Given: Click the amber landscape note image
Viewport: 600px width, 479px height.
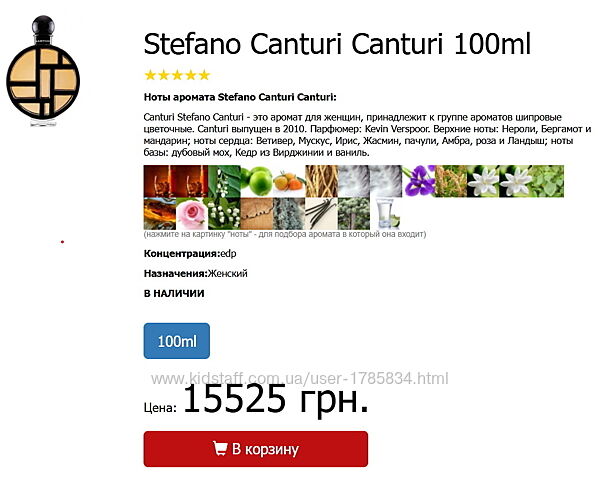Looking at the screenshot, I should tap(160, 213).
